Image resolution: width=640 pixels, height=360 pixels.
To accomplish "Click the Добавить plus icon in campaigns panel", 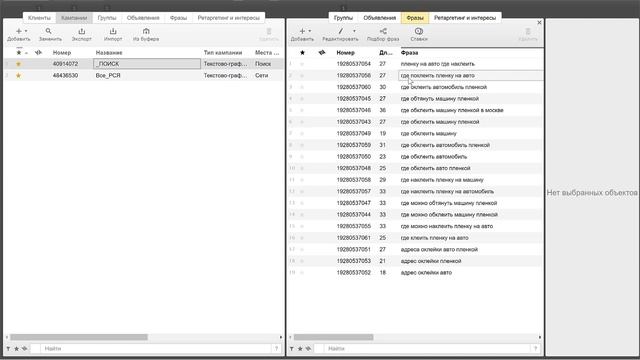I will tap(18, 31).
